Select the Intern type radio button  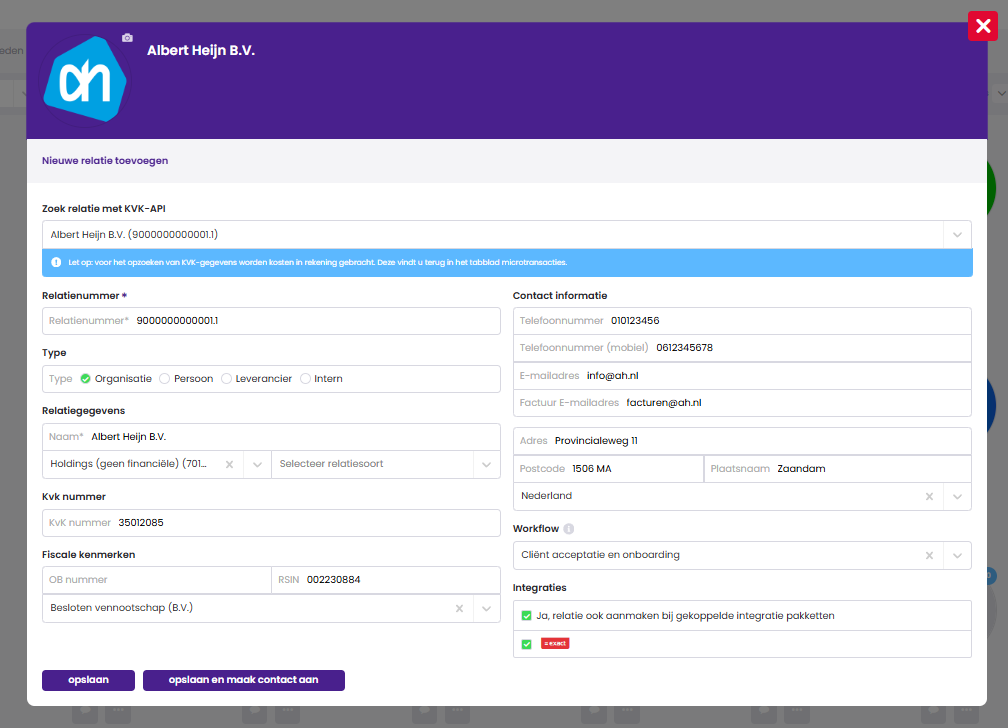[305, 379]
